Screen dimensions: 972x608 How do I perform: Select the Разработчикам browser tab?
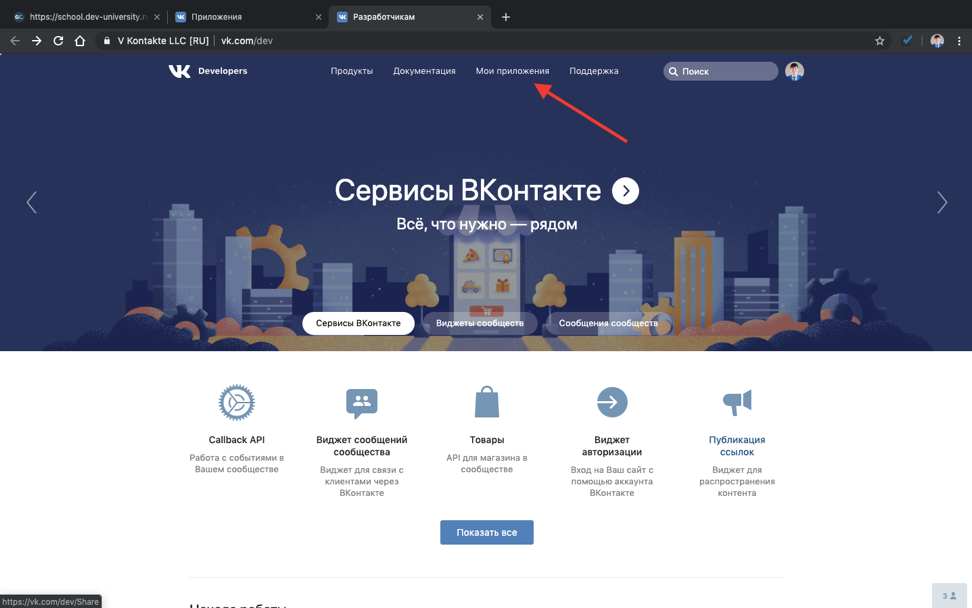[410, 17]
